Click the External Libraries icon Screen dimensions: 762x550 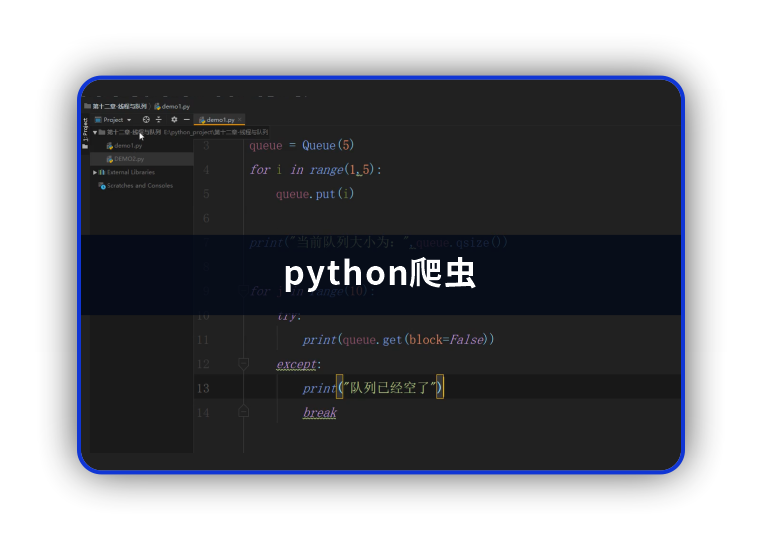click(x=102, y=172)
